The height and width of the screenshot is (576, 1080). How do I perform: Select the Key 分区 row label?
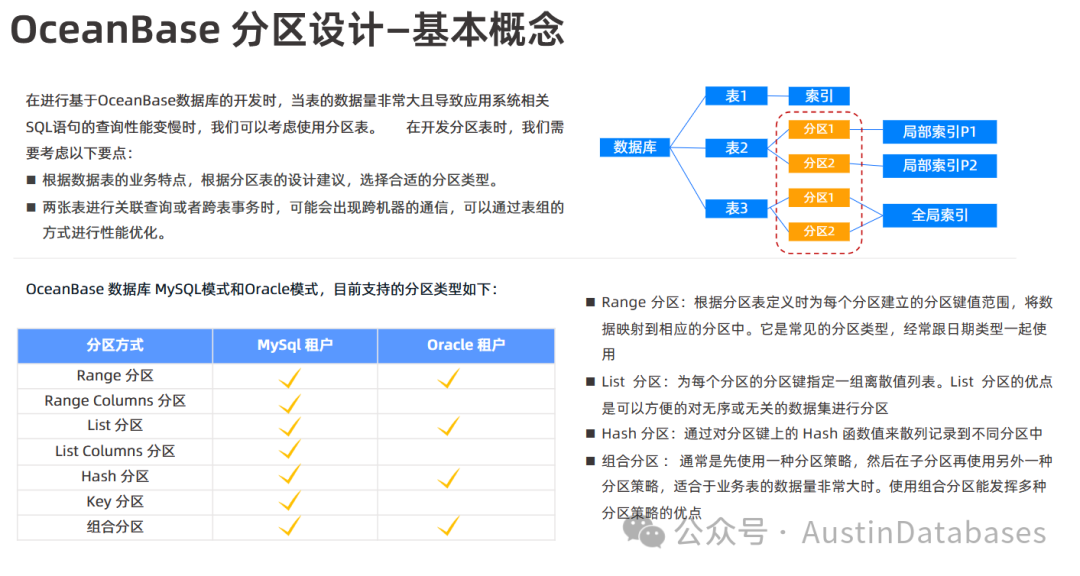[x=115, y=502]
